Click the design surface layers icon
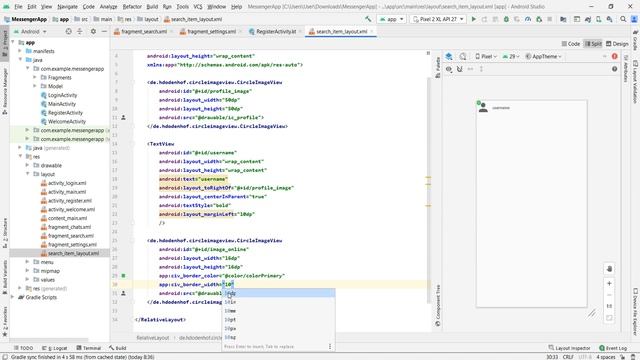This screenshot has height=360, width=640. click(x=449, y=56)
